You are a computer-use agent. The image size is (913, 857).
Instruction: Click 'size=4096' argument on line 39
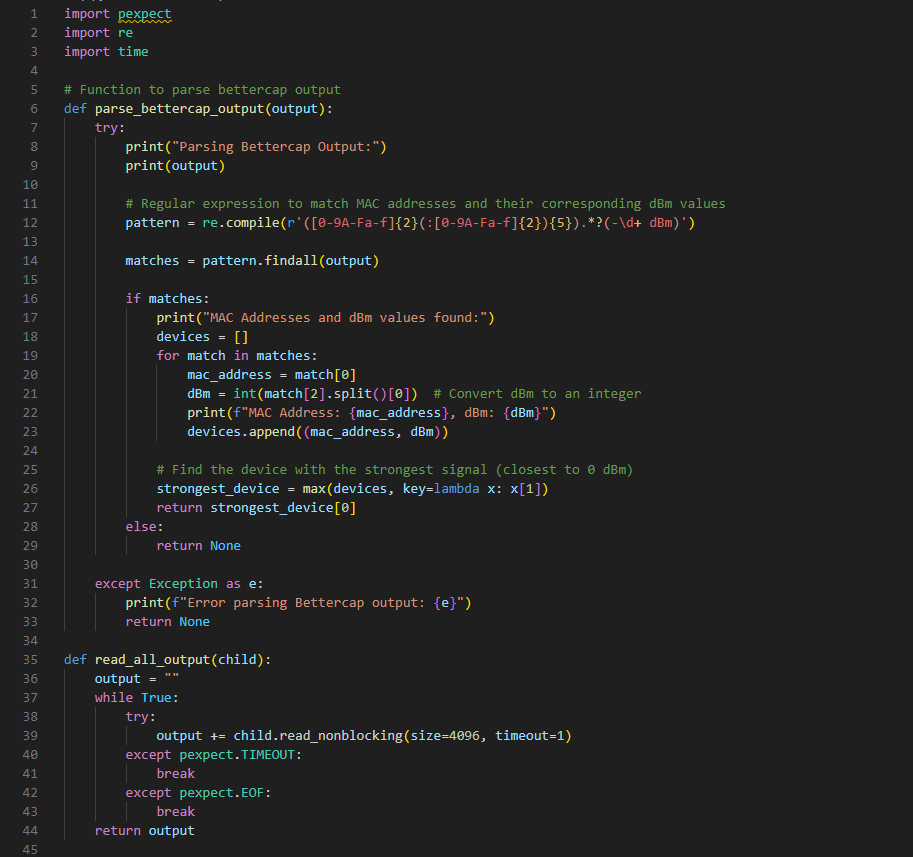[x=445, y=736]
